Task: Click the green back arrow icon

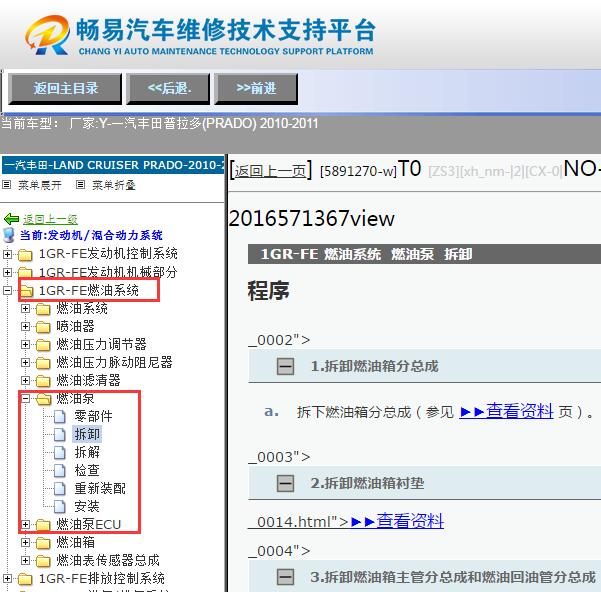Action: pyautogui.click(x=11, y=219)
